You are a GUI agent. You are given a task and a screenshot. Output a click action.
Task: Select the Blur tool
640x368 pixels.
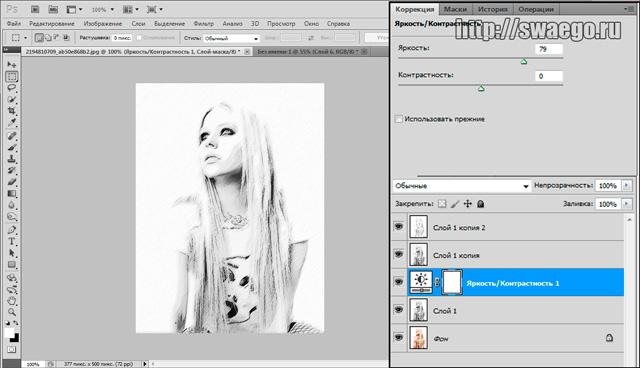(x=12, y=205)
